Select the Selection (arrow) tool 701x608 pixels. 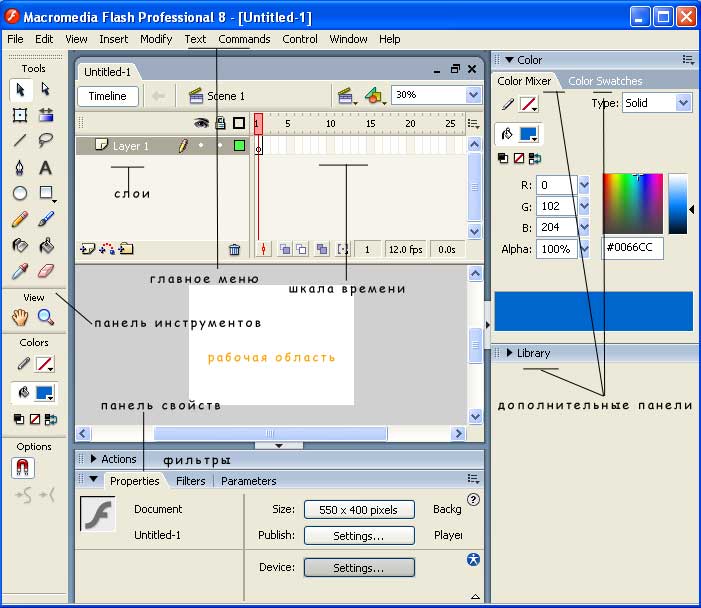click(x=20, y=90)
